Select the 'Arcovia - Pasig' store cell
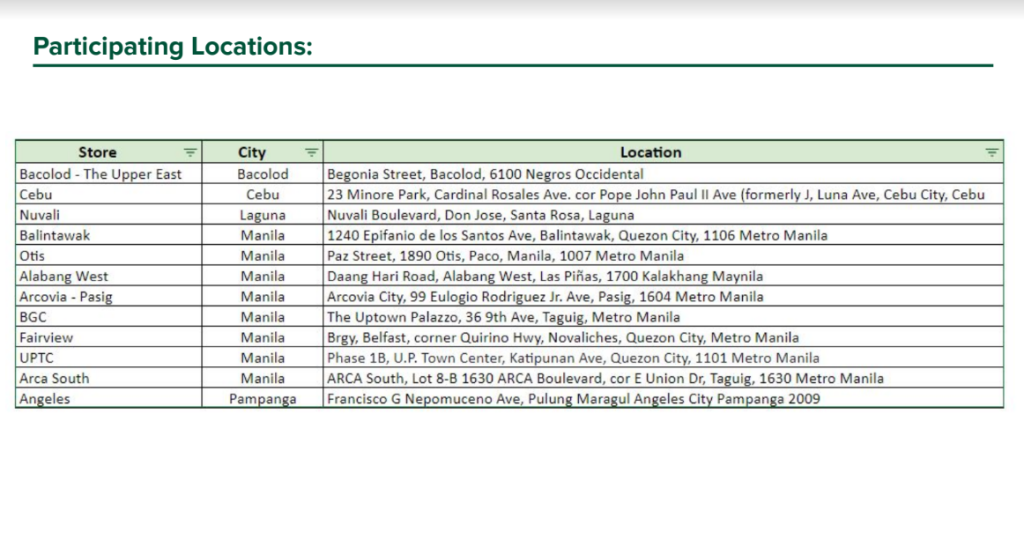 pos(109,296)
